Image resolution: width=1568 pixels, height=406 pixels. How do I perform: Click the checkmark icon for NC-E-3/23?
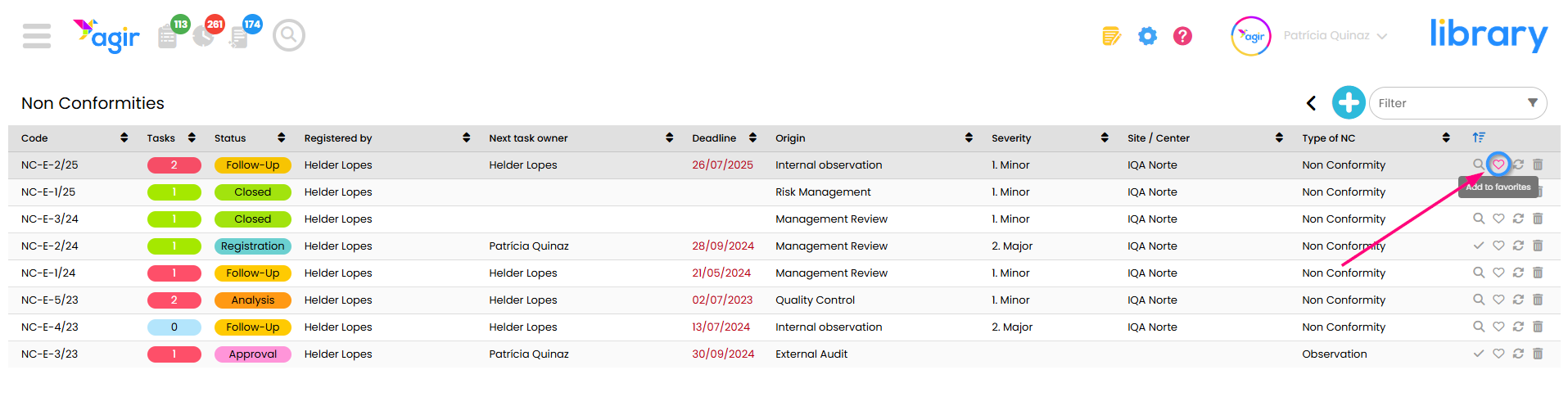[x=1479, y=354]
